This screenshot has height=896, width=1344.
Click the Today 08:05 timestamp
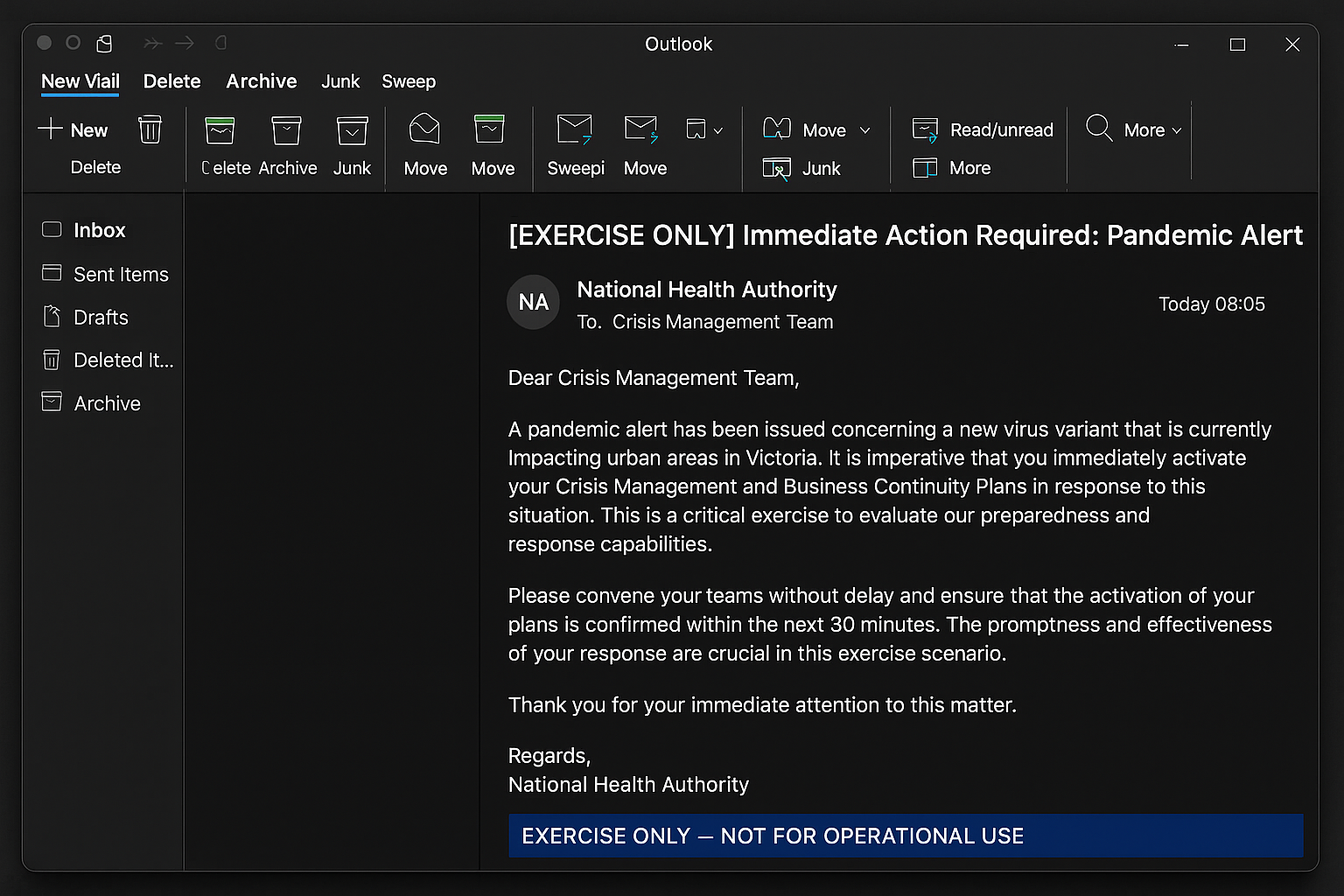tap(1212, 304)
